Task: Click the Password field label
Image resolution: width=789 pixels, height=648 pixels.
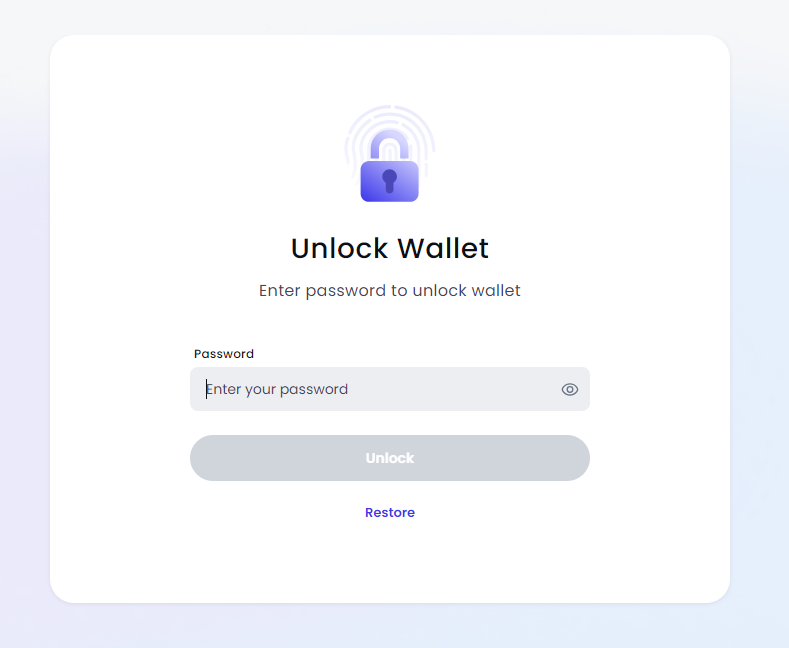Action: pos(224,354)
